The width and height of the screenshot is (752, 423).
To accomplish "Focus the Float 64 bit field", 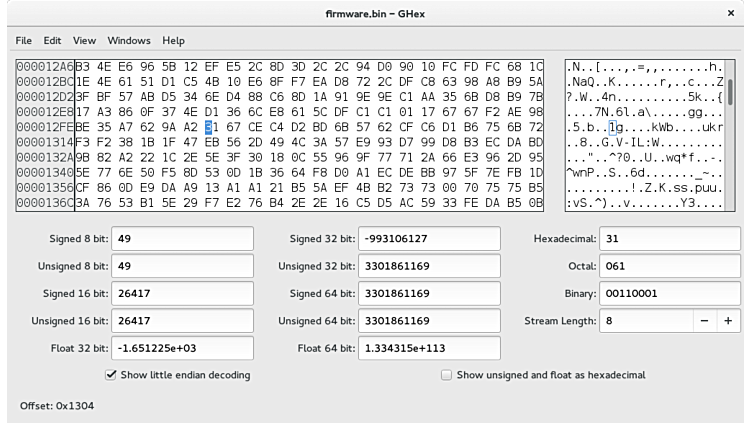I will tap(428, 348).
